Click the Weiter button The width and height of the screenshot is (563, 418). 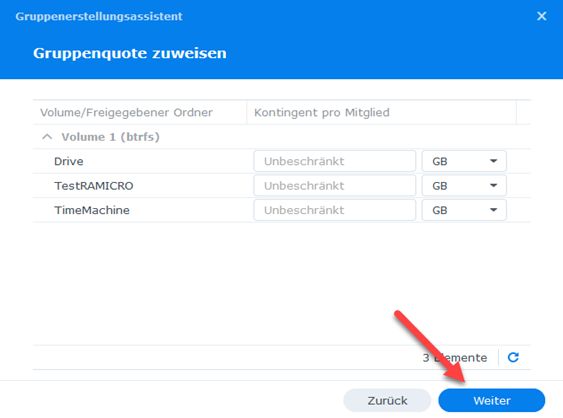(492, 400)
